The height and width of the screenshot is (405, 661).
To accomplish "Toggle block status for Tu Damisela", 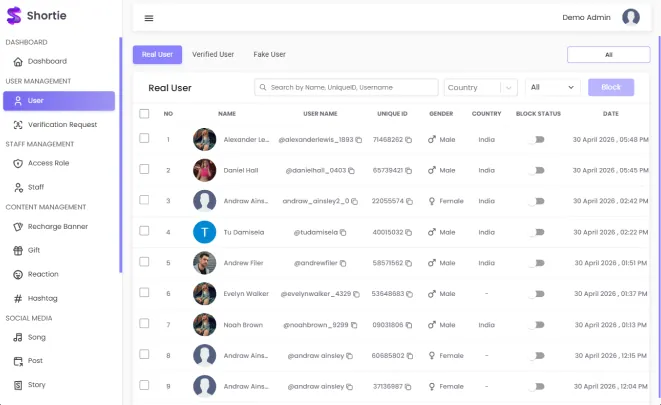I will pyautogui.click(x=537, y=232).
